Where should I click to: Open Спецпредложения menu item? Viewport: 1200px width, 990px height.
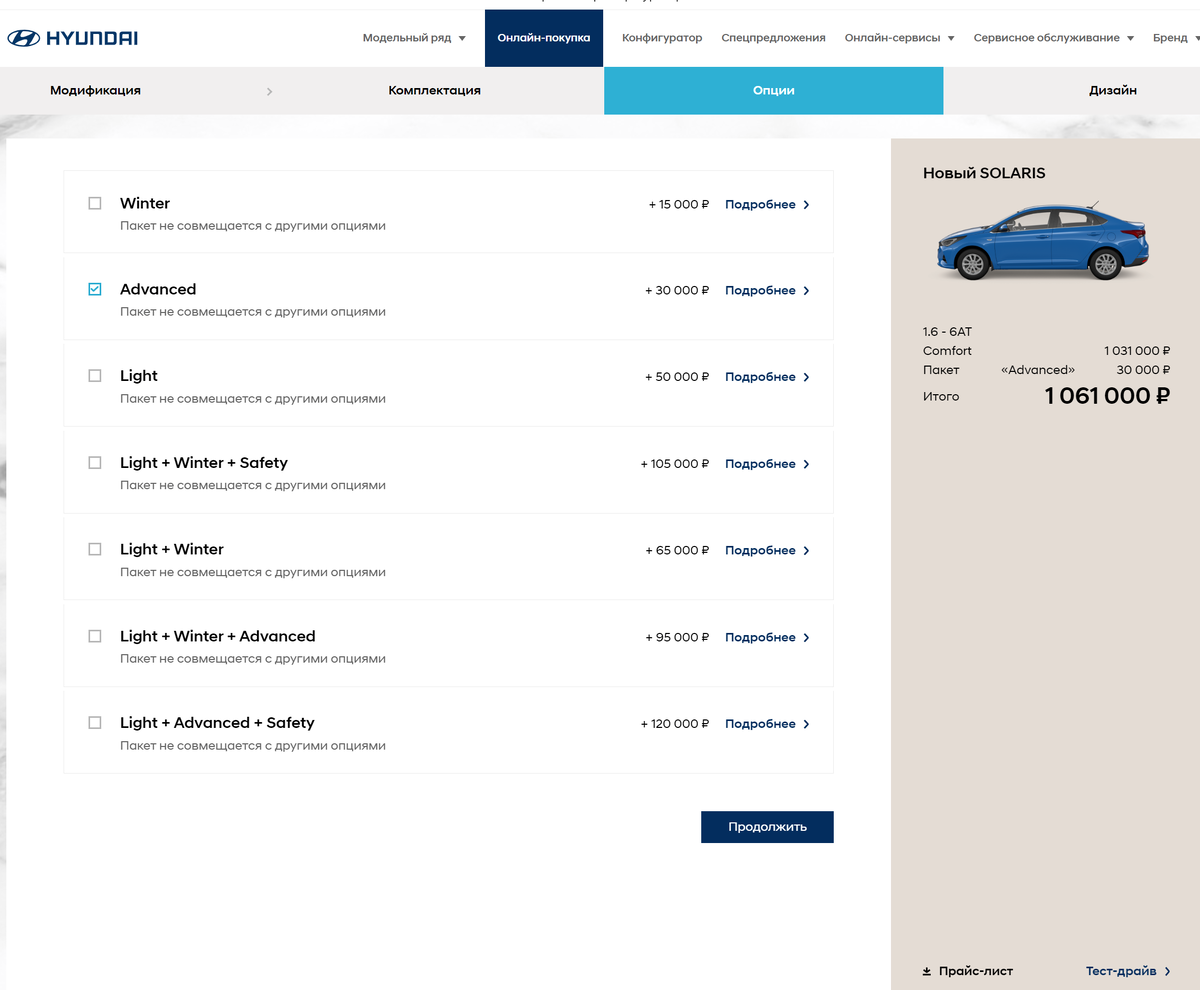coord(773,38)
